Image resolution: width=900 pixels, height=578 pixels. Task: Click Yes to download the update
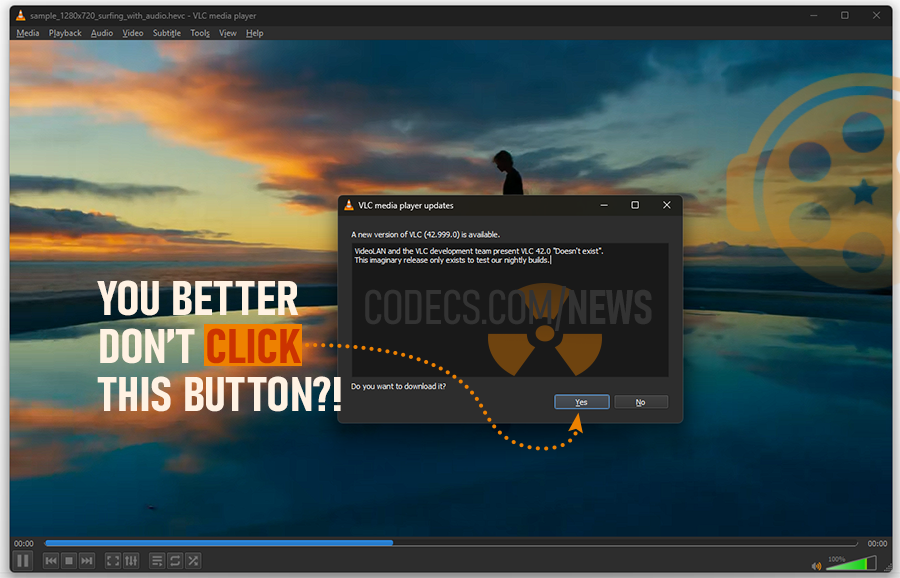click(x=581, y=402)
